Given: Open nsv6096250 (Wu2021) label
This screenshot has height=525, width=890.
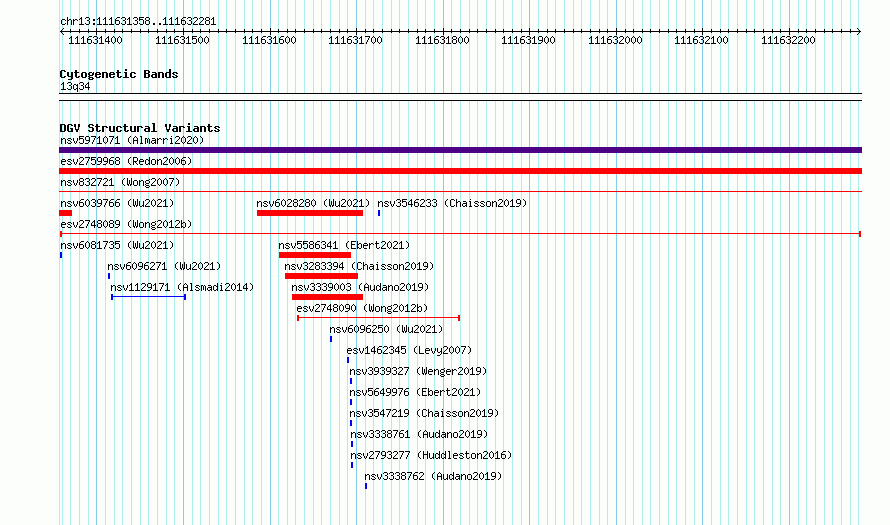Looking at the screenshot, I should (386, 329).
